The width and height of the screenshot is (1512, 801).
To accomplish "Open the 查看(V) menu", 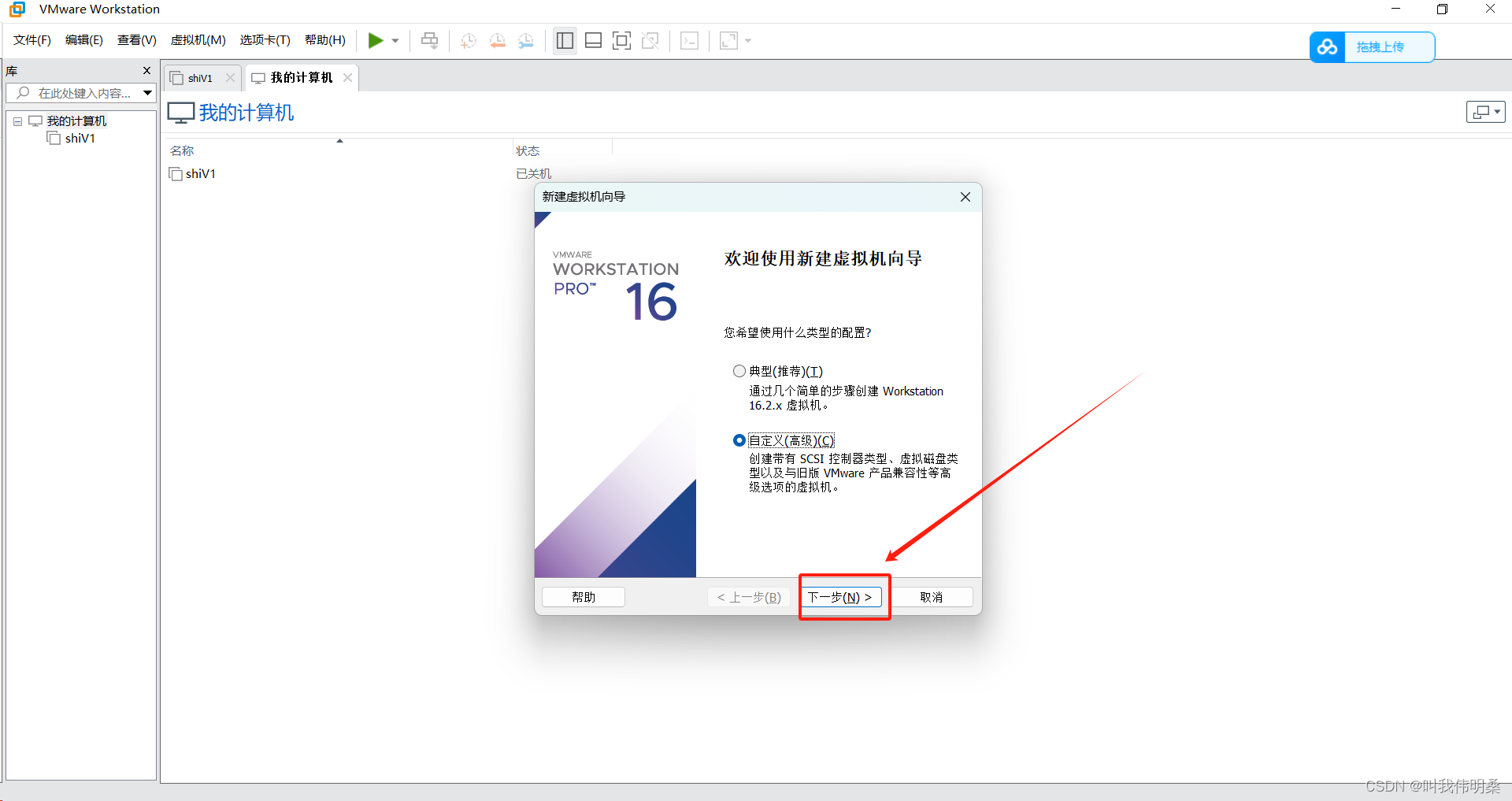I will pos(137,40).
